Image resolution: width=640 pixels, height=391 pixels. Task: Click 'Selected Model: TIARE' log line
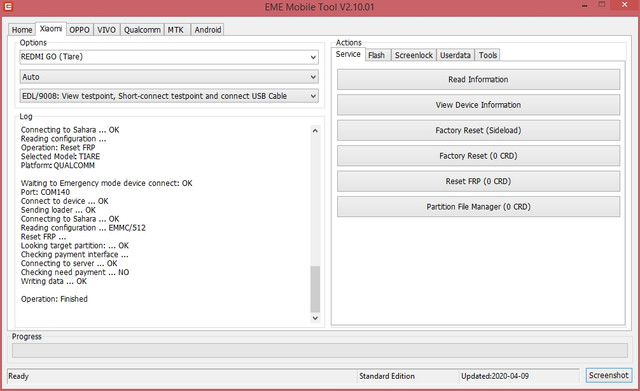[x=60, y=157]
